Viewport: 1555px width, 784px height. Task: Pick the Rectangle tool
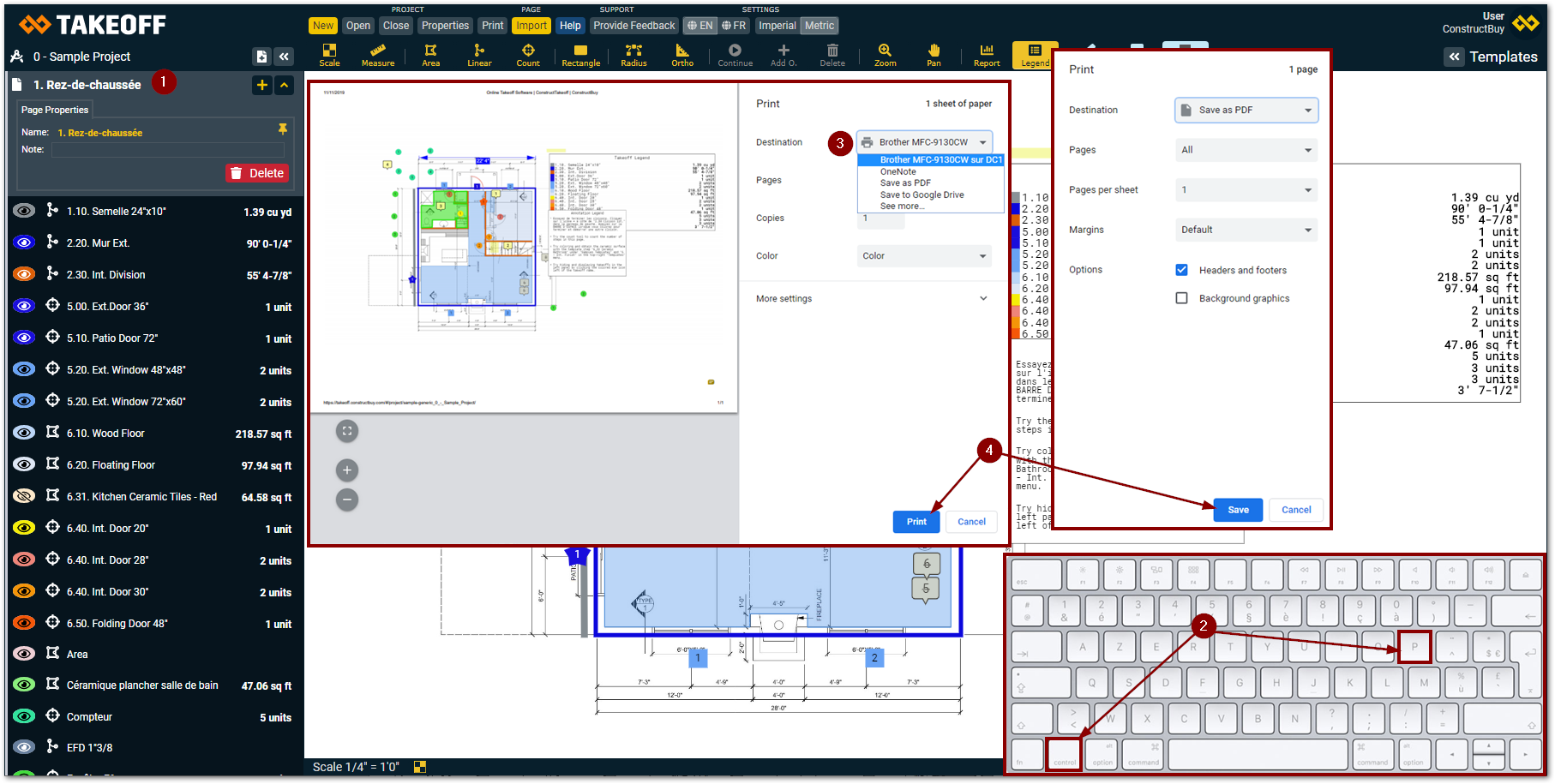tap(580, 55)
